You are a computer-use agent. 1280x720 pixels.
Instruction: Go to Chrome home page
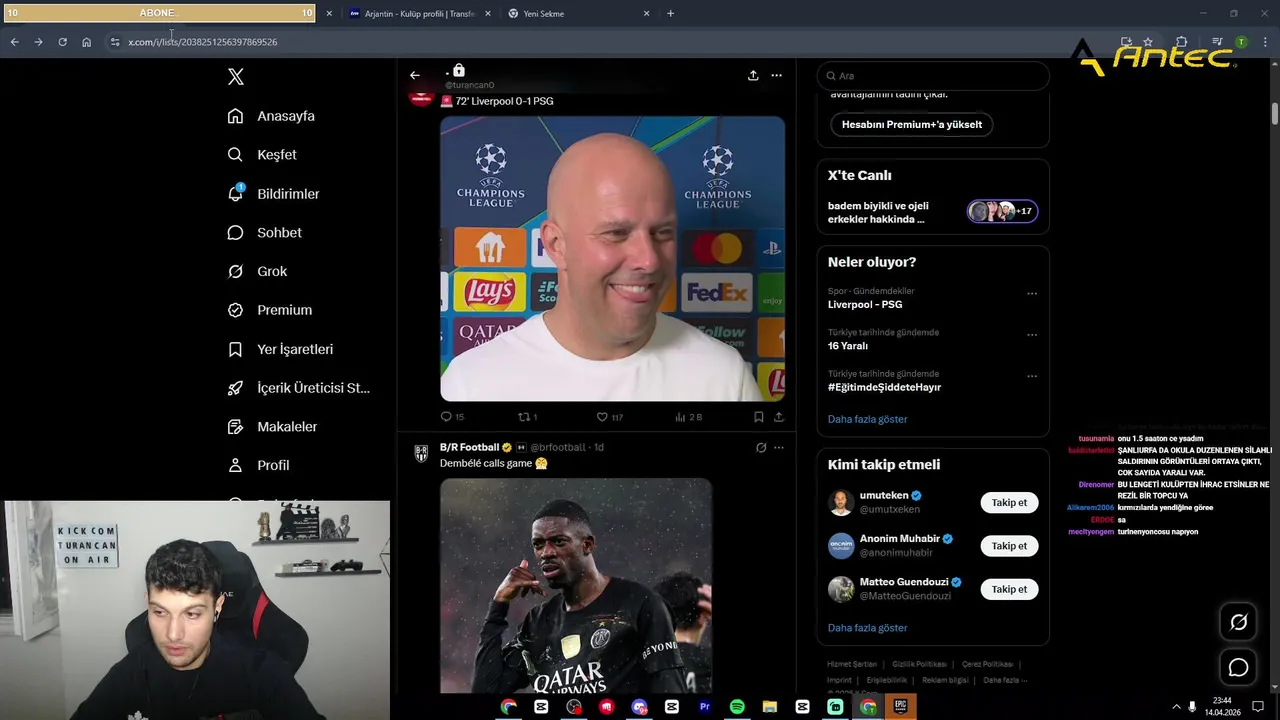pyautogui.click(x=86, y=42)
